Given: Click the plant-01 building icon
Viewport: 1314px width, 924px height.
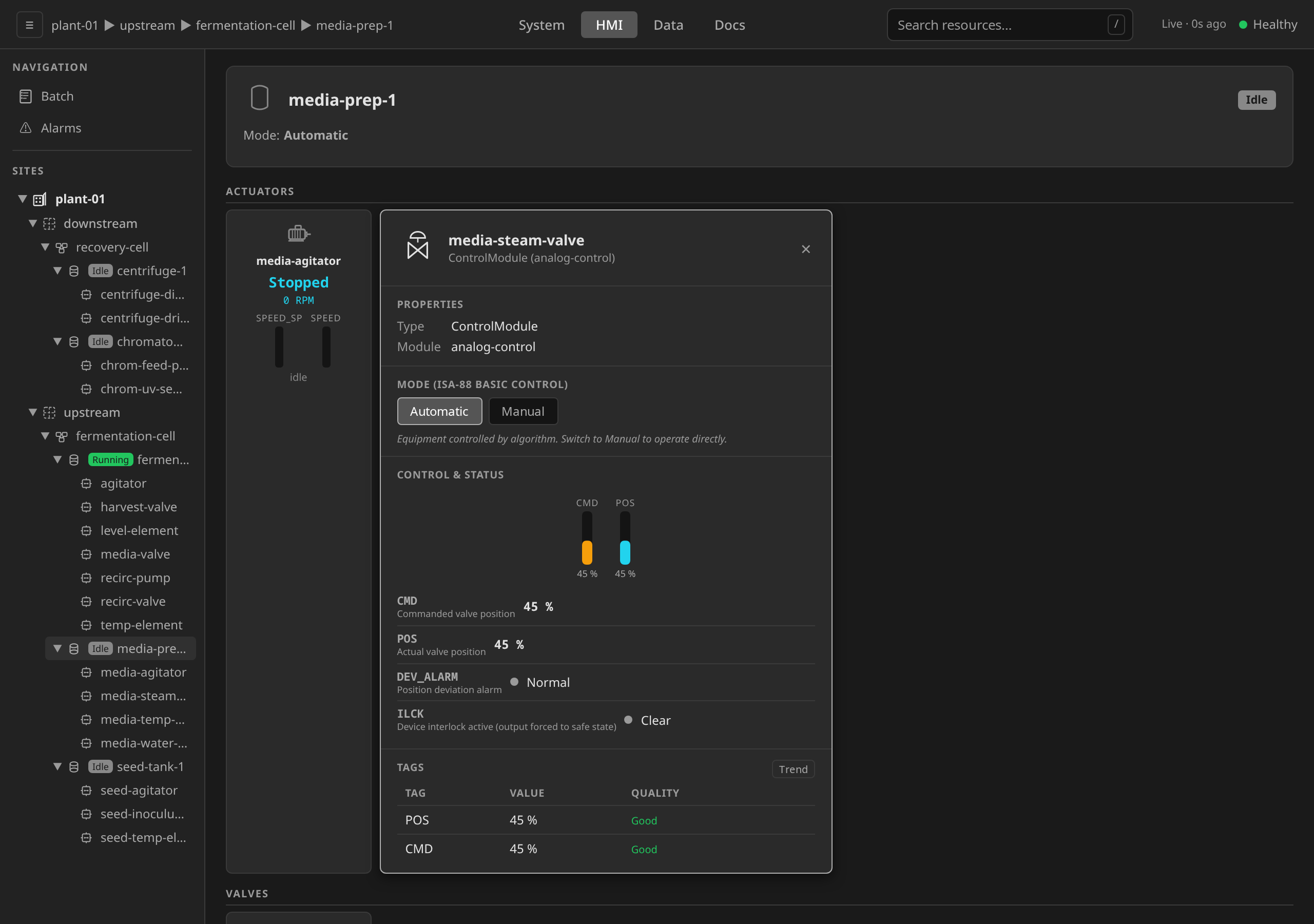Looking at the screenshot, I should (40, 199).
